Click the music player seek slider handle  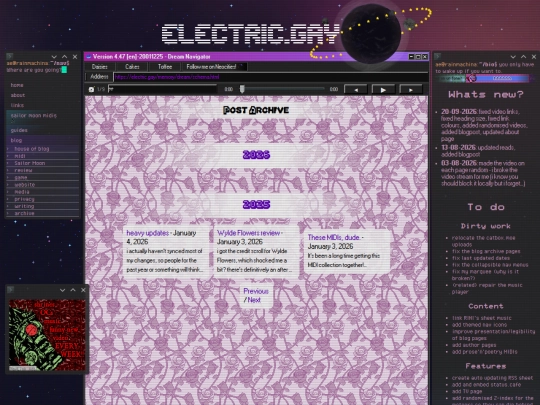(x=242, y=89)
